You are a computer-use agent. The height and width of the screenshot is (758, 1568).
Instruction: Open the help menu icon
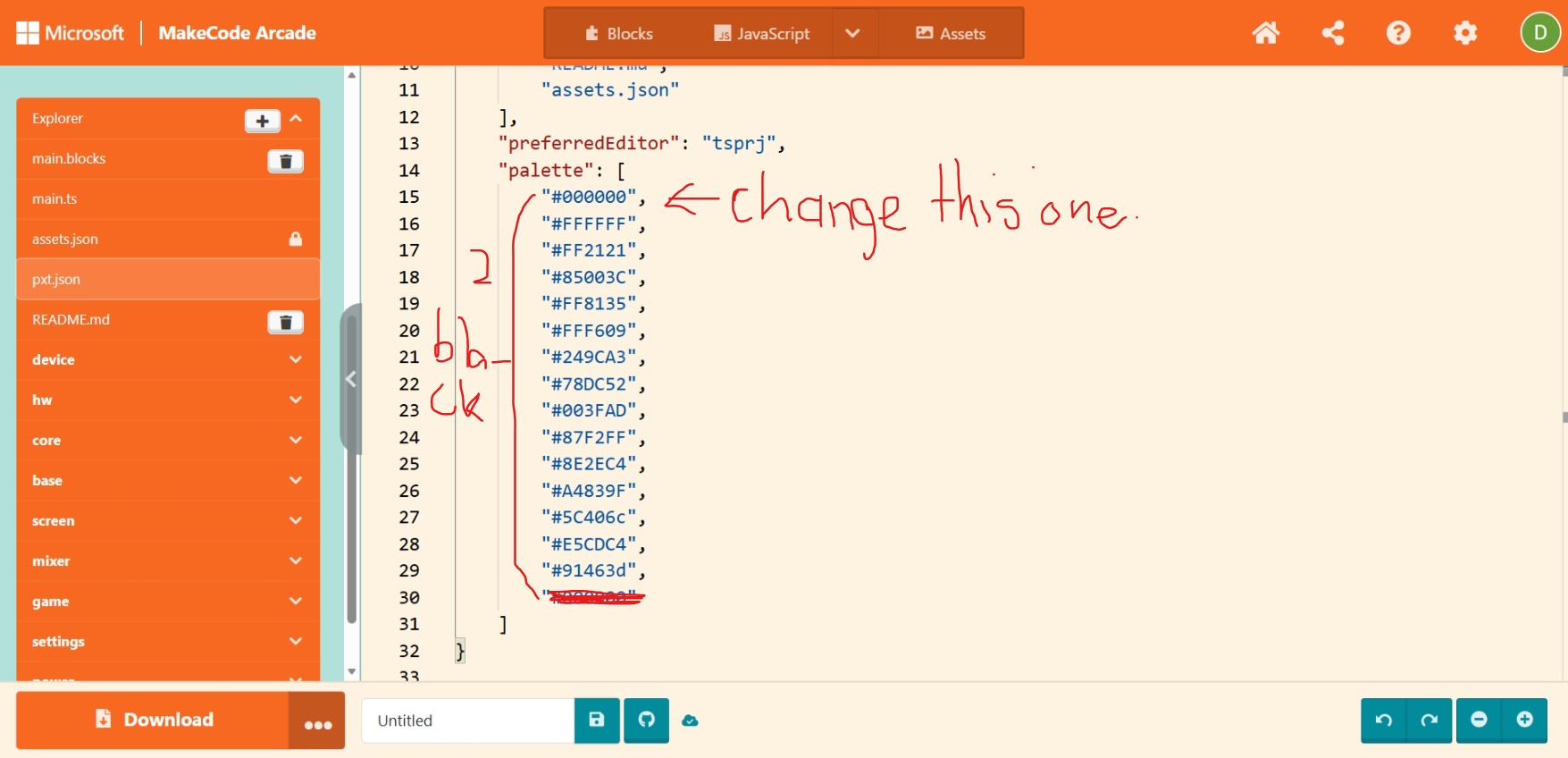pyautogui.click(x=1398, y=33)
